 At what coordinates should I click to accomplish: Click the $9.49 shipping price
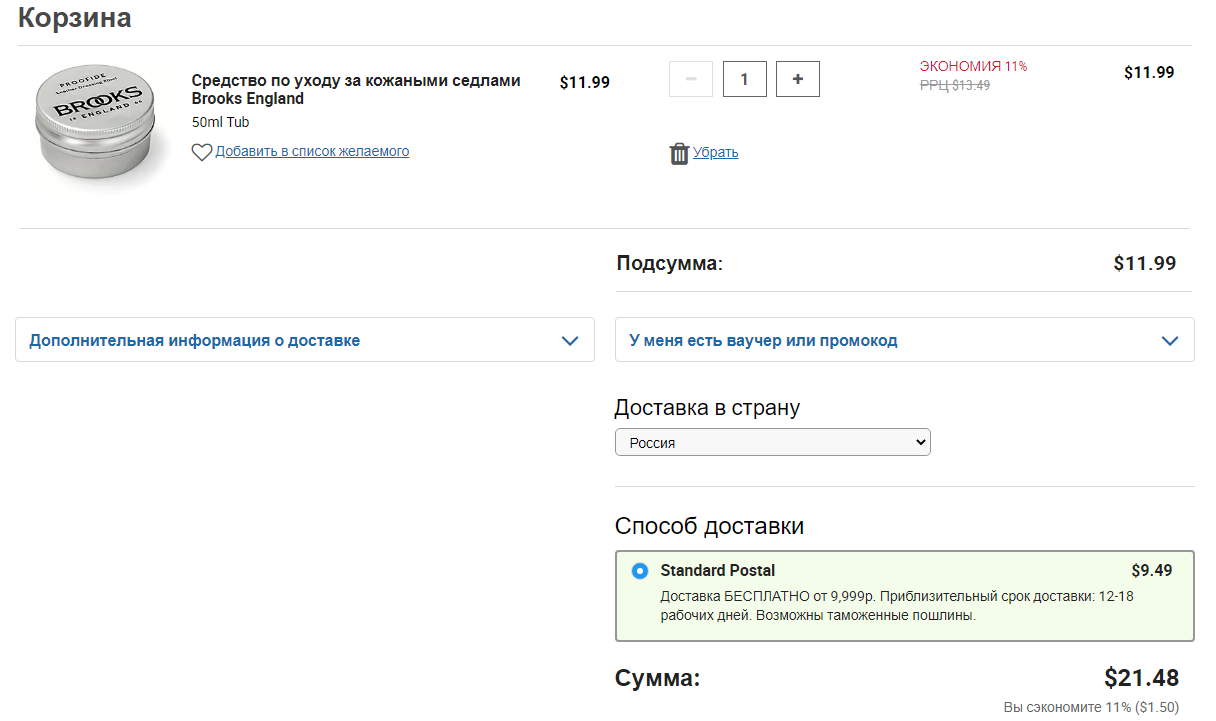1151,571
